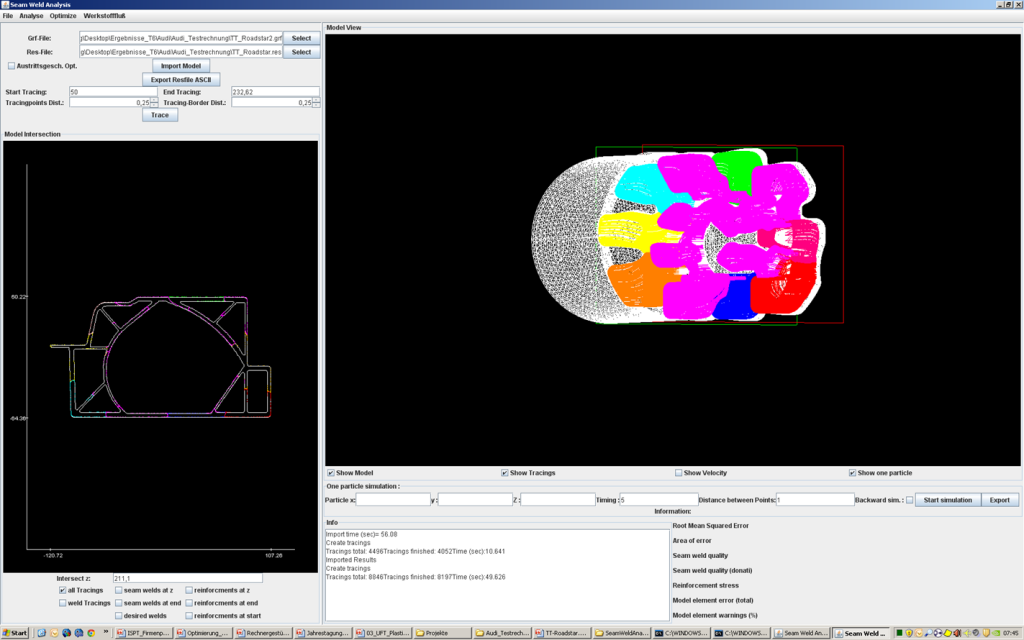Viewport: 1024px width, 640px height.
Task: Expand the quick launch overflow chevron
Action: (x=104, y=631)
